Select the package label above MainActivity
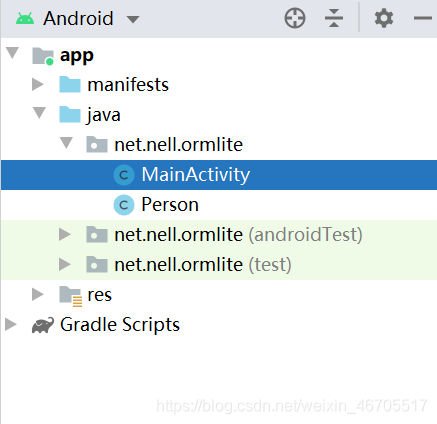Screen dimensions: 437x424 178,145
